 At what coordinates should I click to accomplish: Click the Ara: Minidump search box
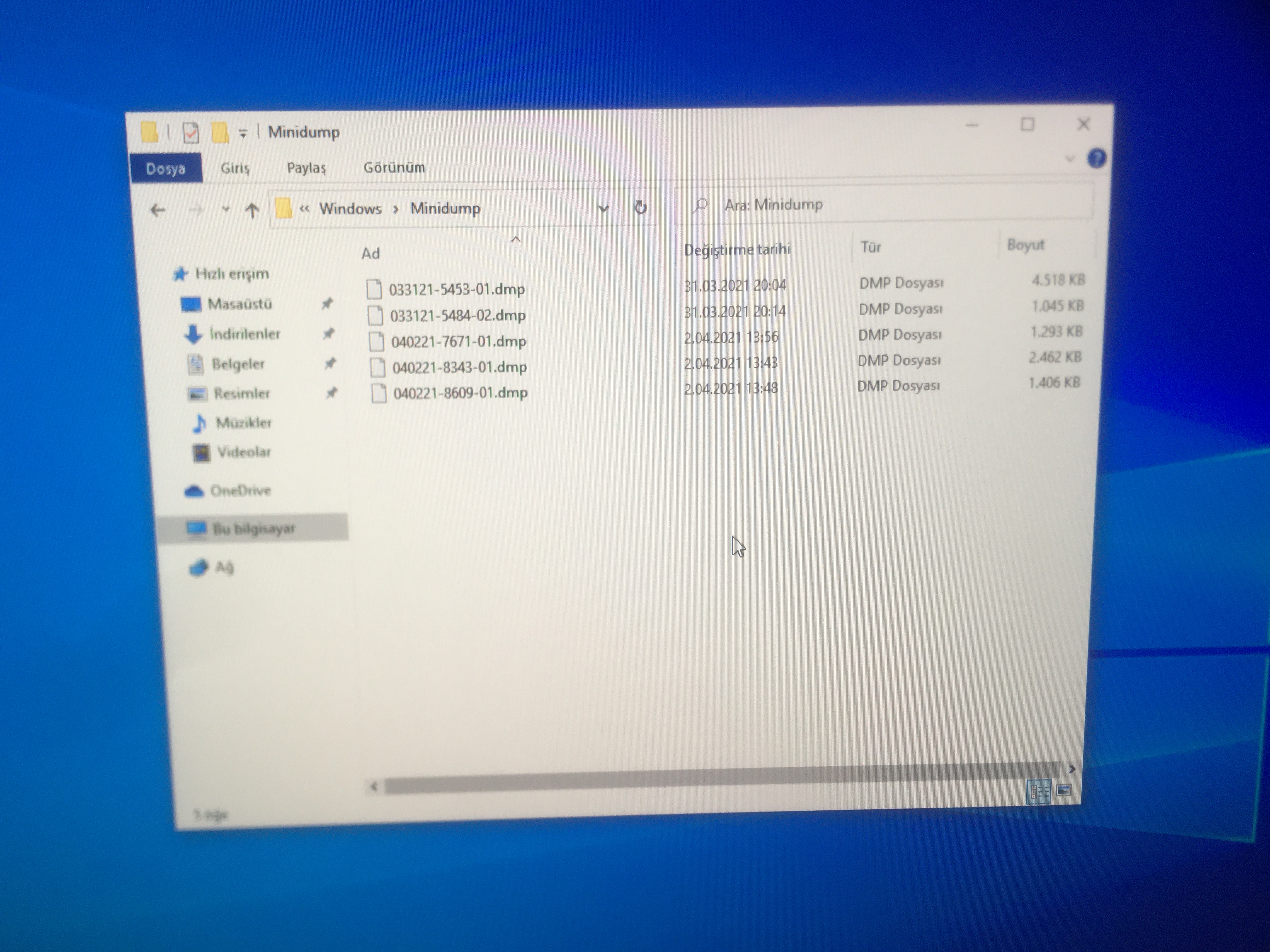pos(884,204)
